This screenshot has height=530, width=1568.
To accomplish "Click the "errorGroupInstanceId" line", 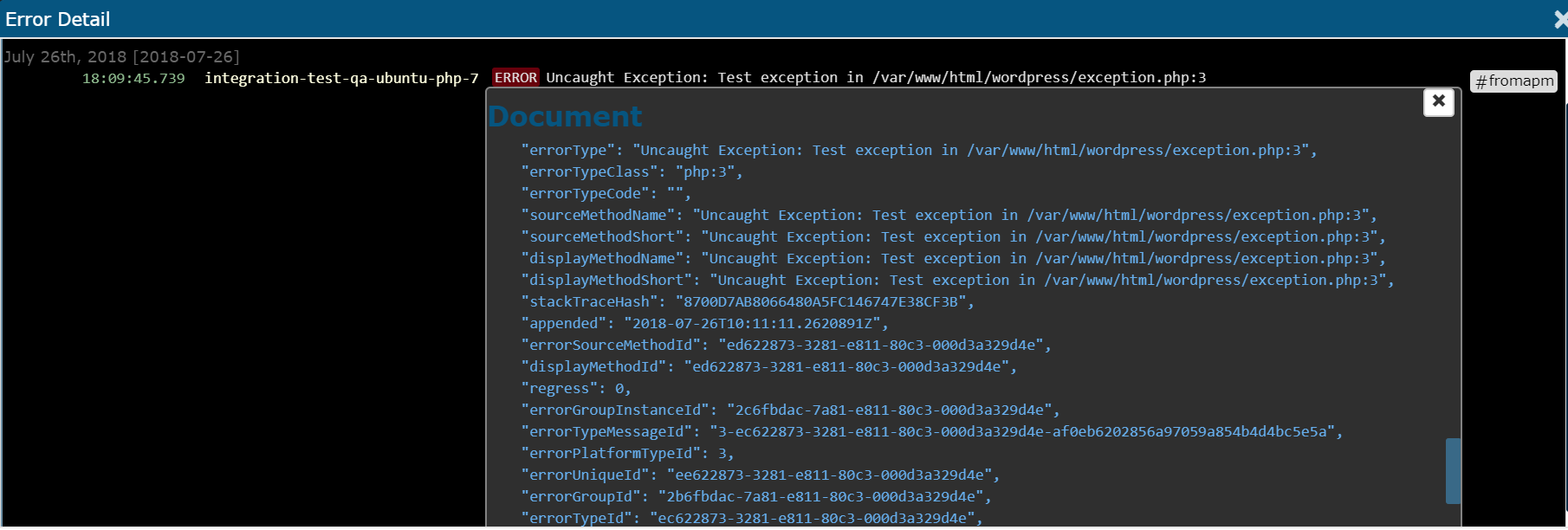I will [791, 410].
